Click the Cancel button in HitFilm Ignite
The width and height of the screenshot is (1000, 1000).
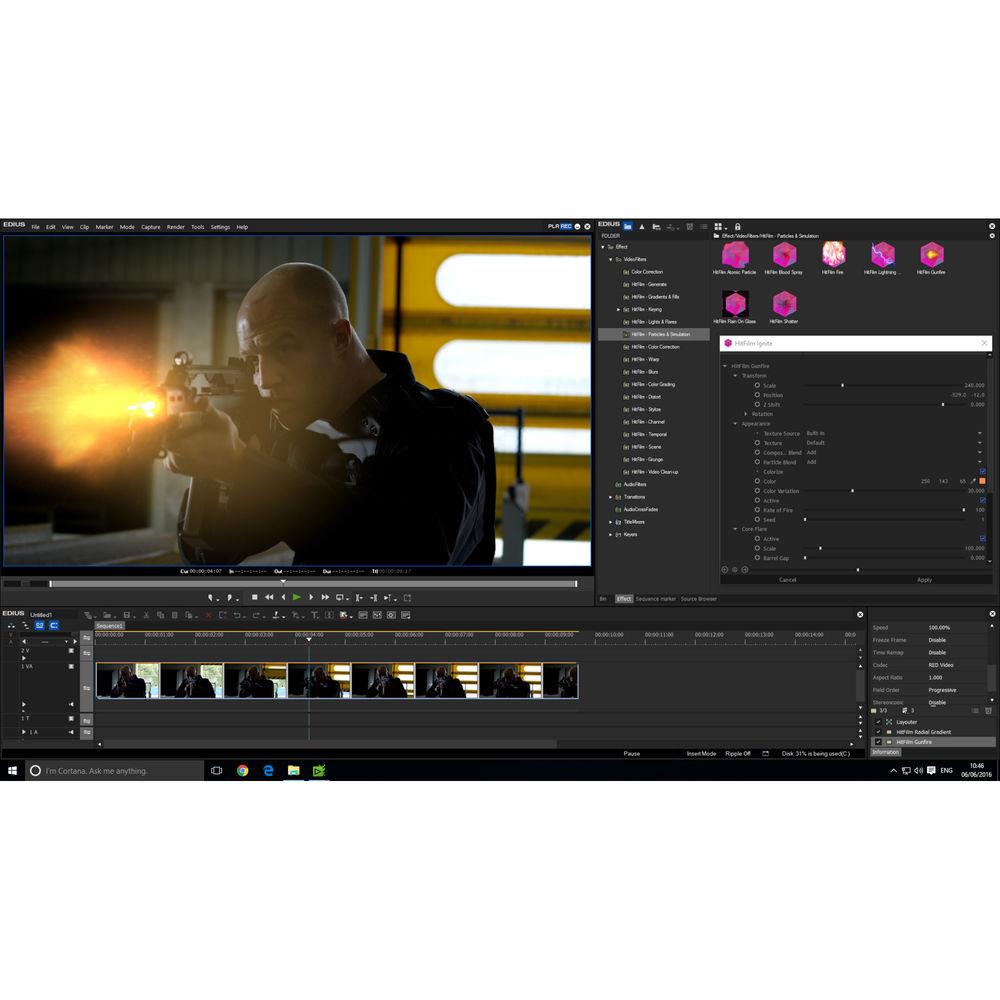pyautogui.click(x=789, y=579)
